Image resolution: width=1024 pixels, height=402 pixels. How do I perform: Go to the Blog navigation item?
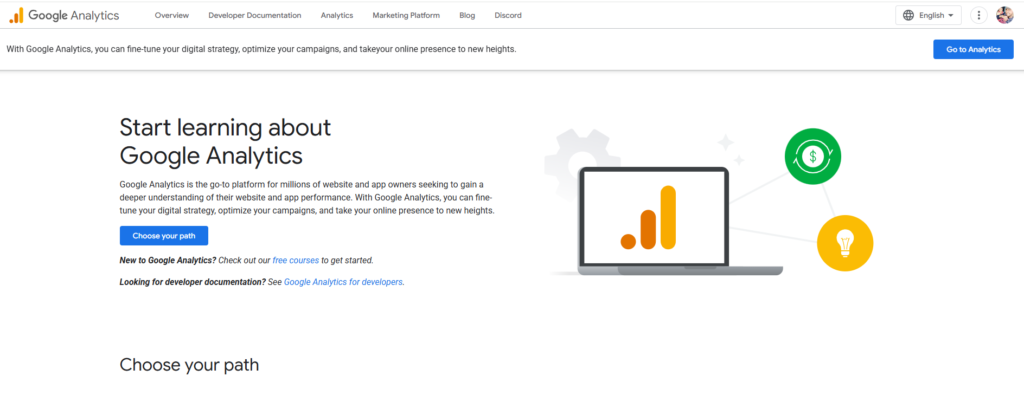tap(467, 16)
